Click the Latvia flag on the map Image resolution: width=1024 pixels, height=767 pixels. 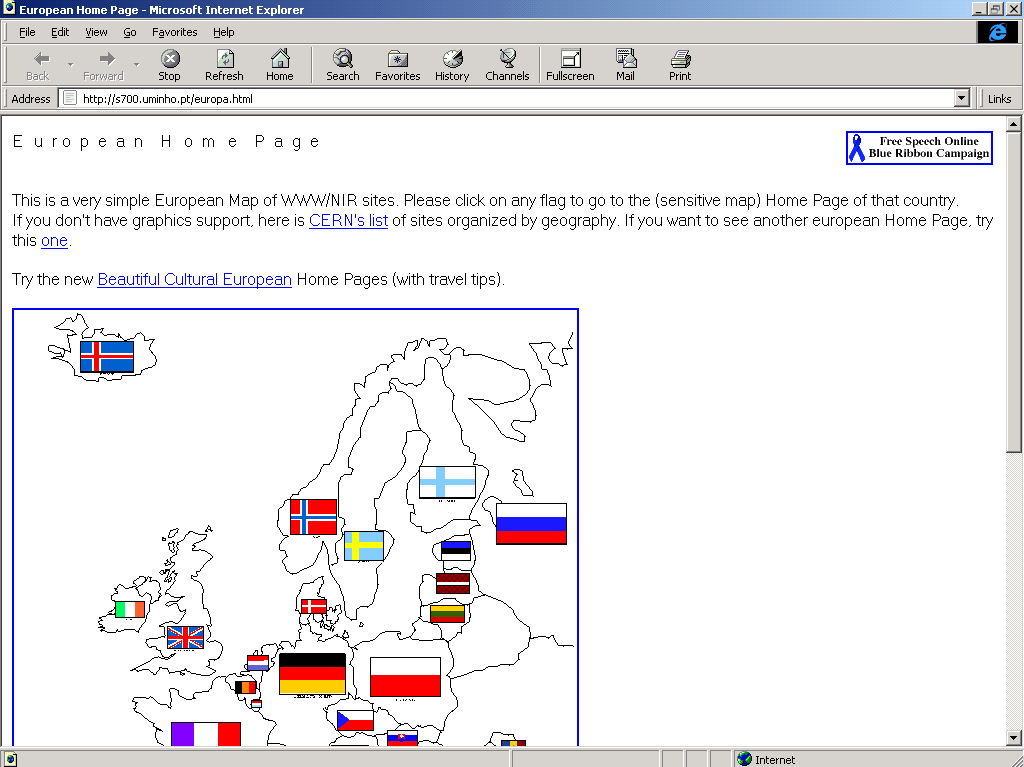click(453, 583)
